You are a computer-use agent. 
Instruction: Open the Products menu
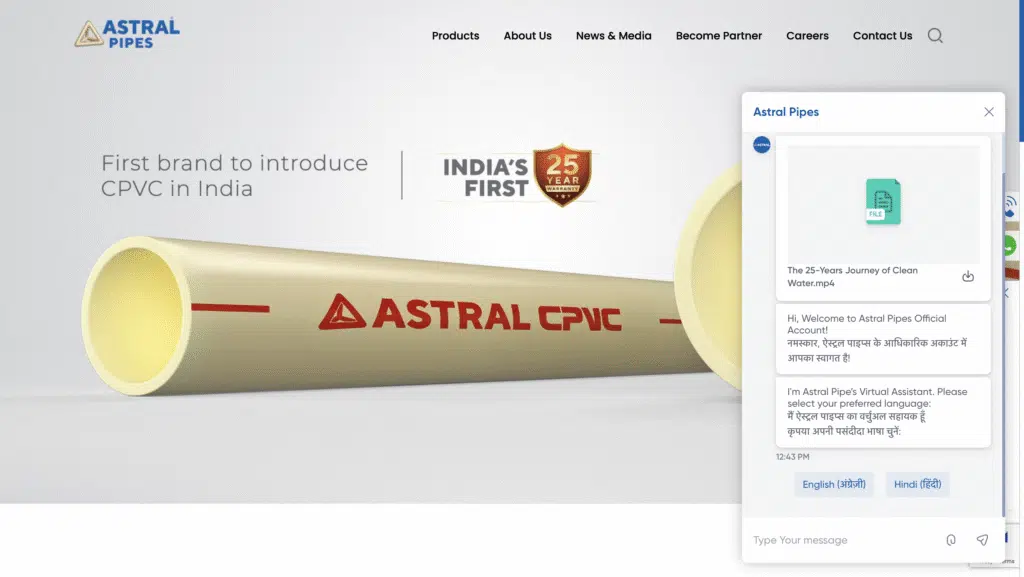tap(455, 36)
